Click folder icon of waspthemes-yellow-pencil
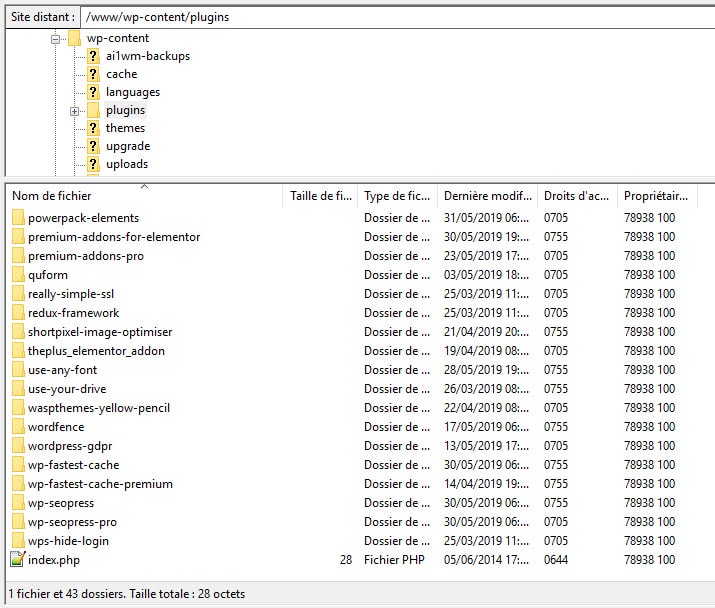This screenshot has width=715, height=608. pos(18,408)
